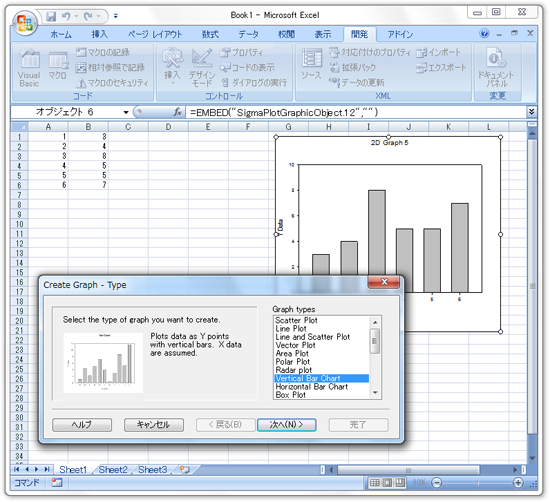Close the Create Graph dialog
Viewport: 550px width, 502px height.
point(384,282)
